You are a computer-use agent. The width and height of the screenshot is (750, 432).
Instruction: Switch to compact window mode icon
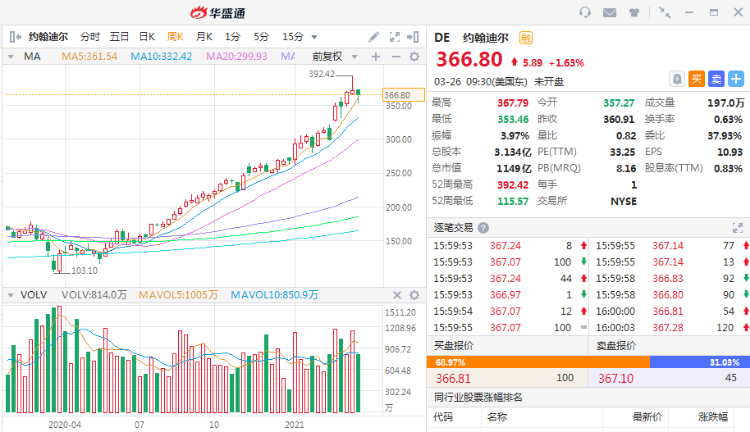[x=664, y=12]
